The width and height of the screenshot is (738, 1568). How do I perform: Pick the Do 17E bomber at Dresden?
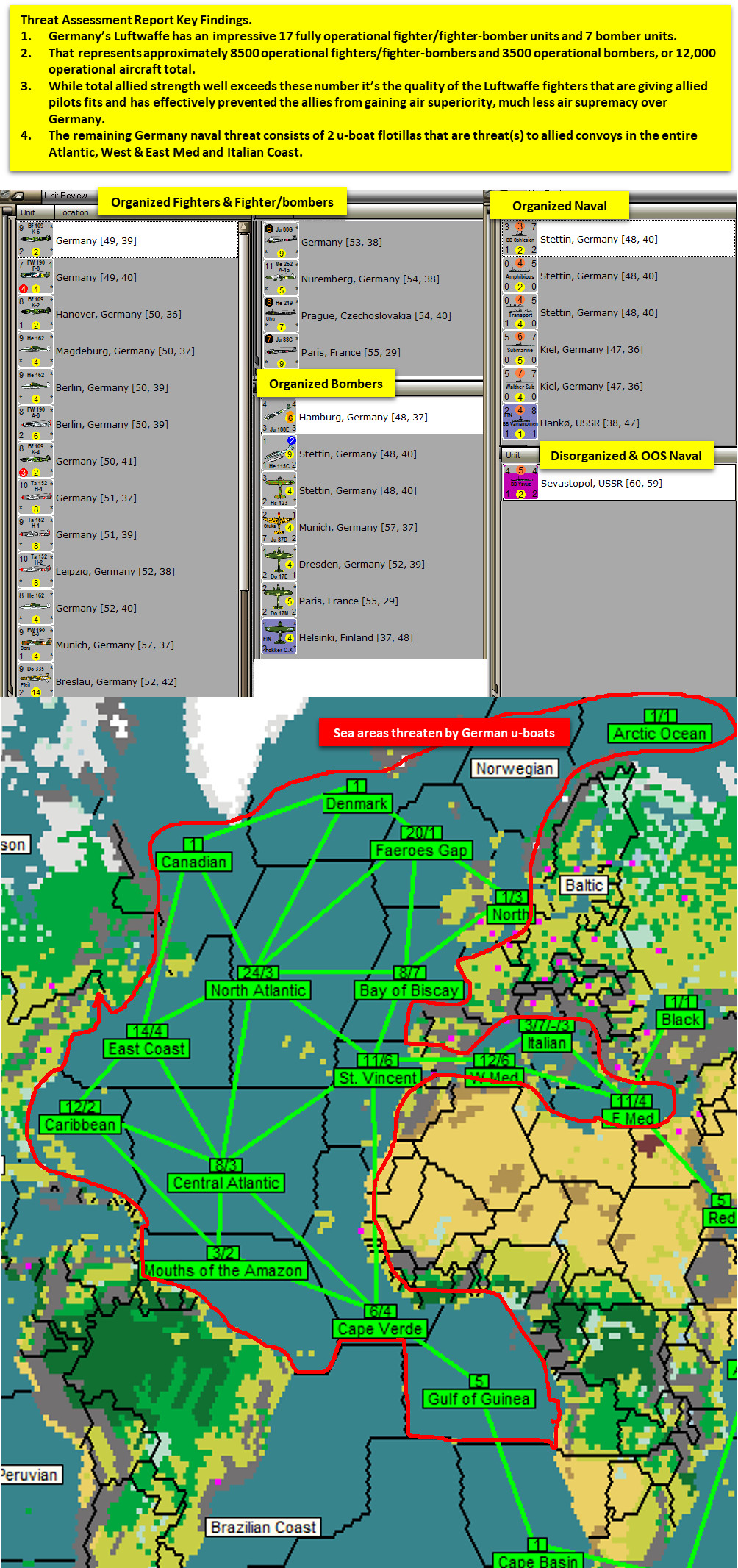click(279, 563)
